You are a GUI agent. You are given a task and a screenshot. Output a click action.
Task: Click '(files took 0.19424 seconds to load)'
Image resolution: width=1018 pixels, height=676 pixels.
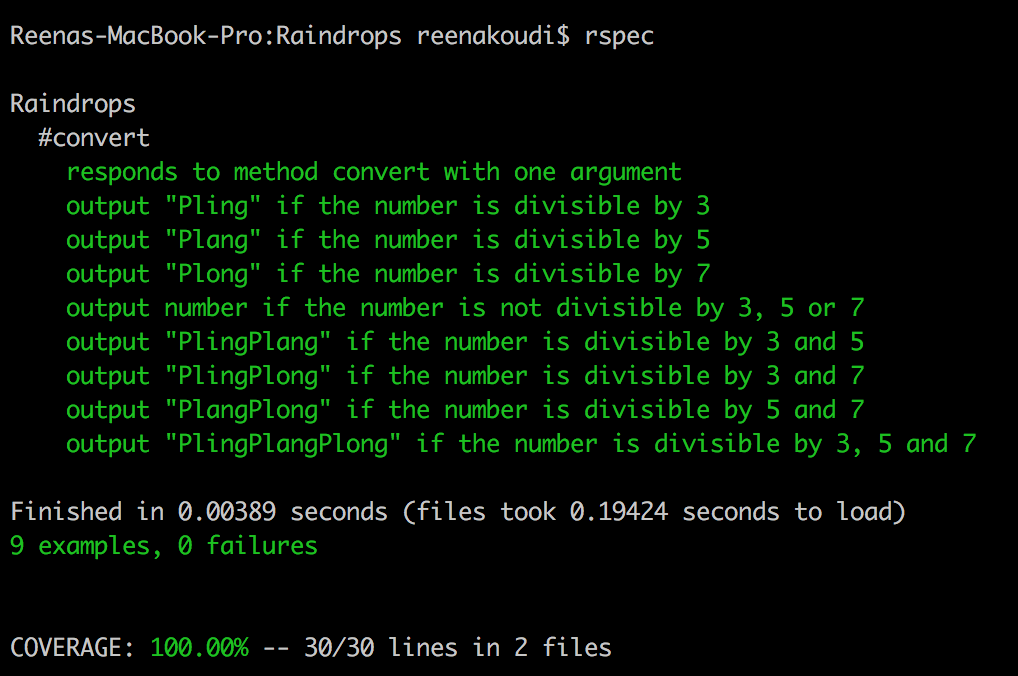pos(654,512)
